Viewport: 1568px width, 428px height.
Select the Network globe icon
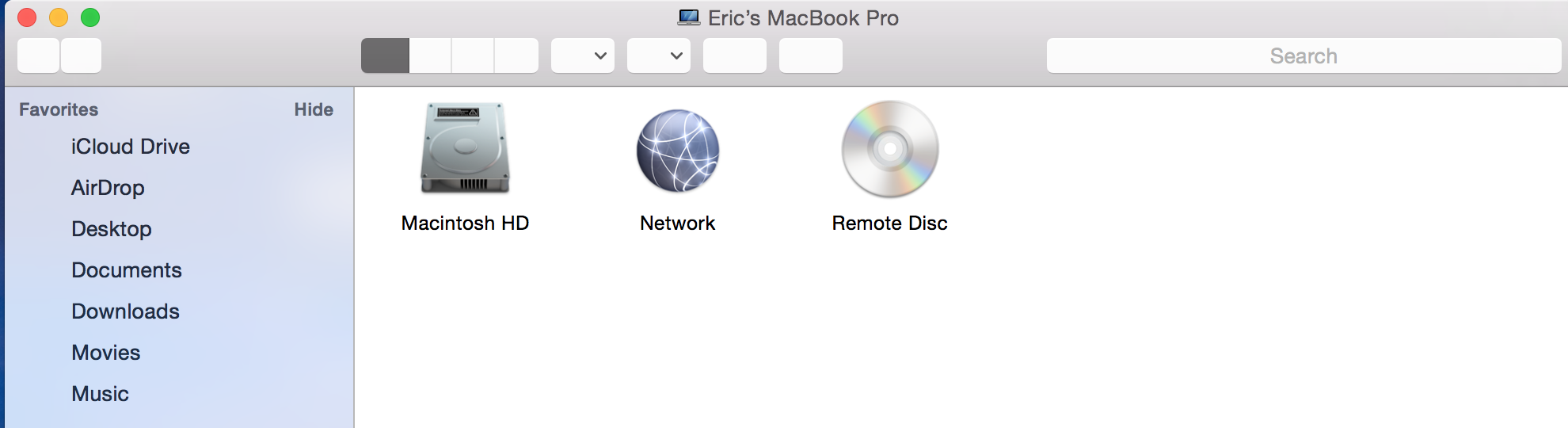coord(678,151)
